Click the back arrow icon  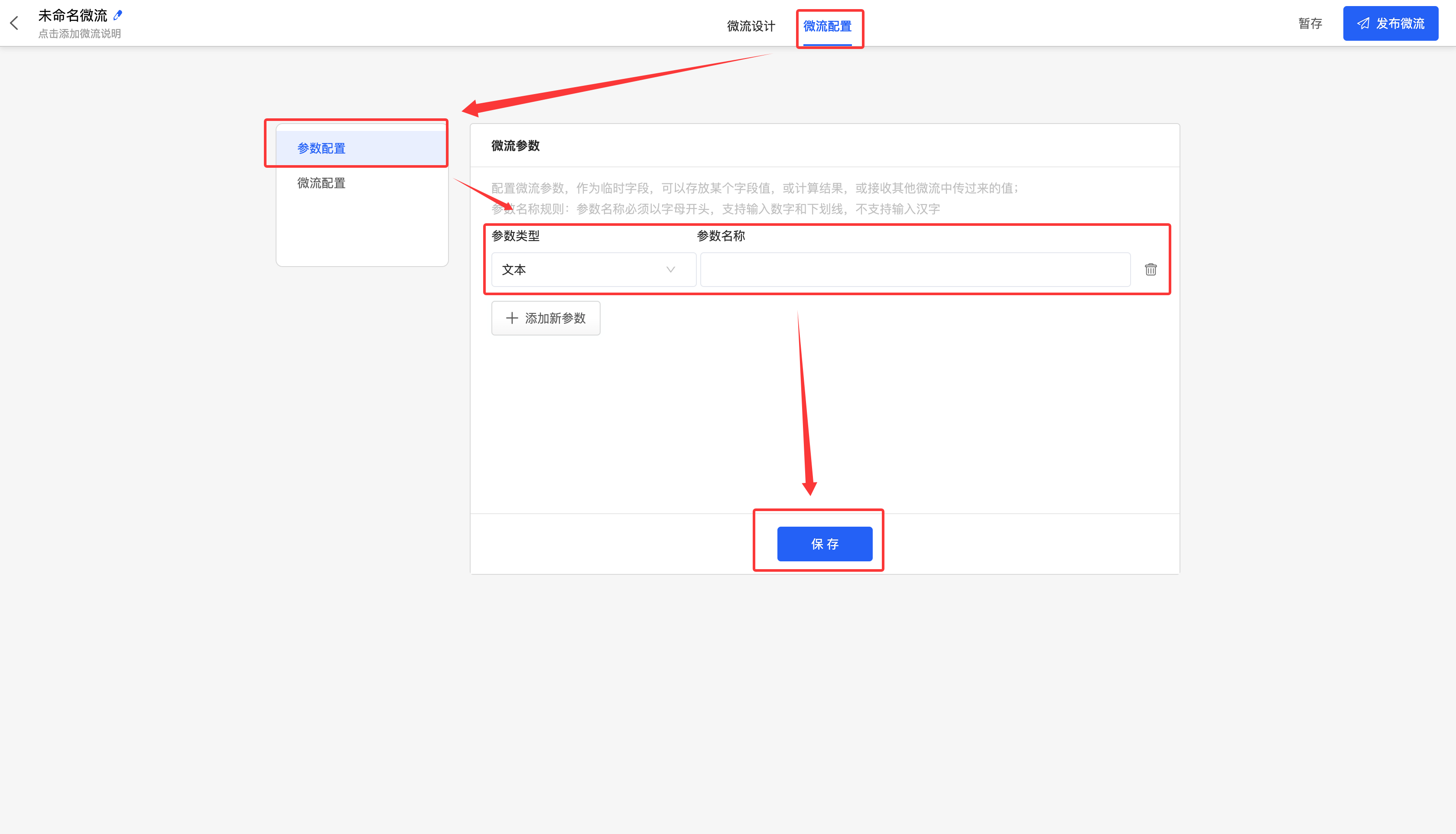15,23
